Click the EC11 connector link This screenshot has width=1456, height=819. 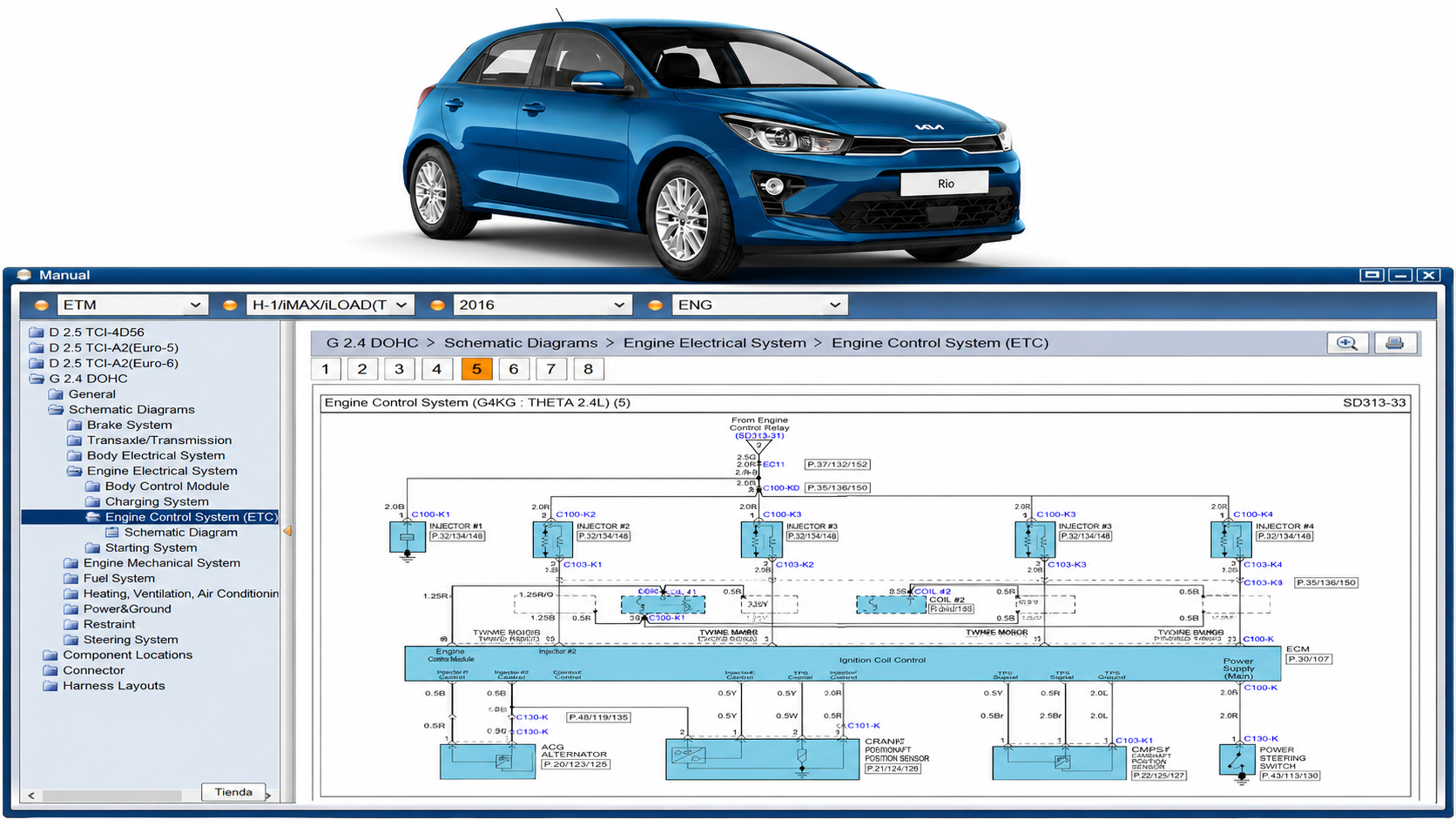774,465
